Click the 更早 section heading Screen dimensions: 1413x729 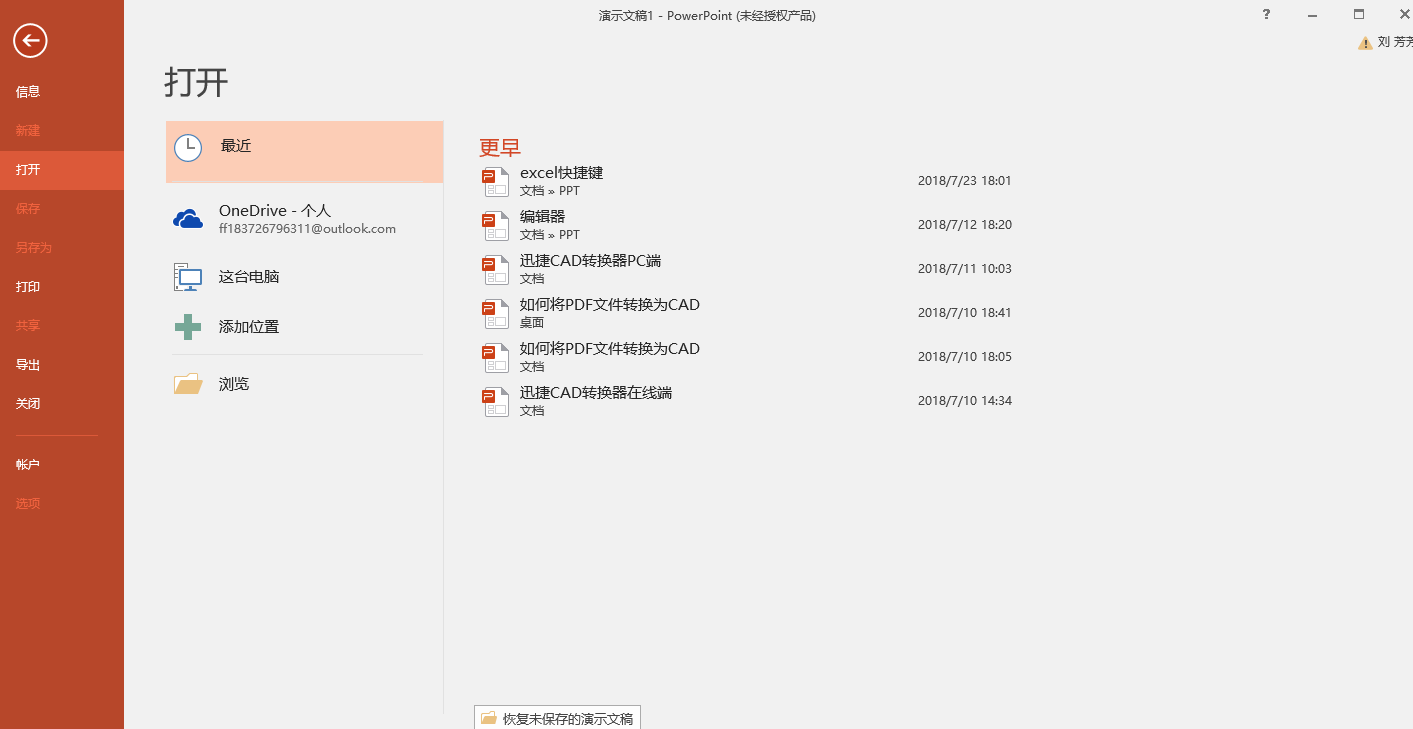point(500,148)
